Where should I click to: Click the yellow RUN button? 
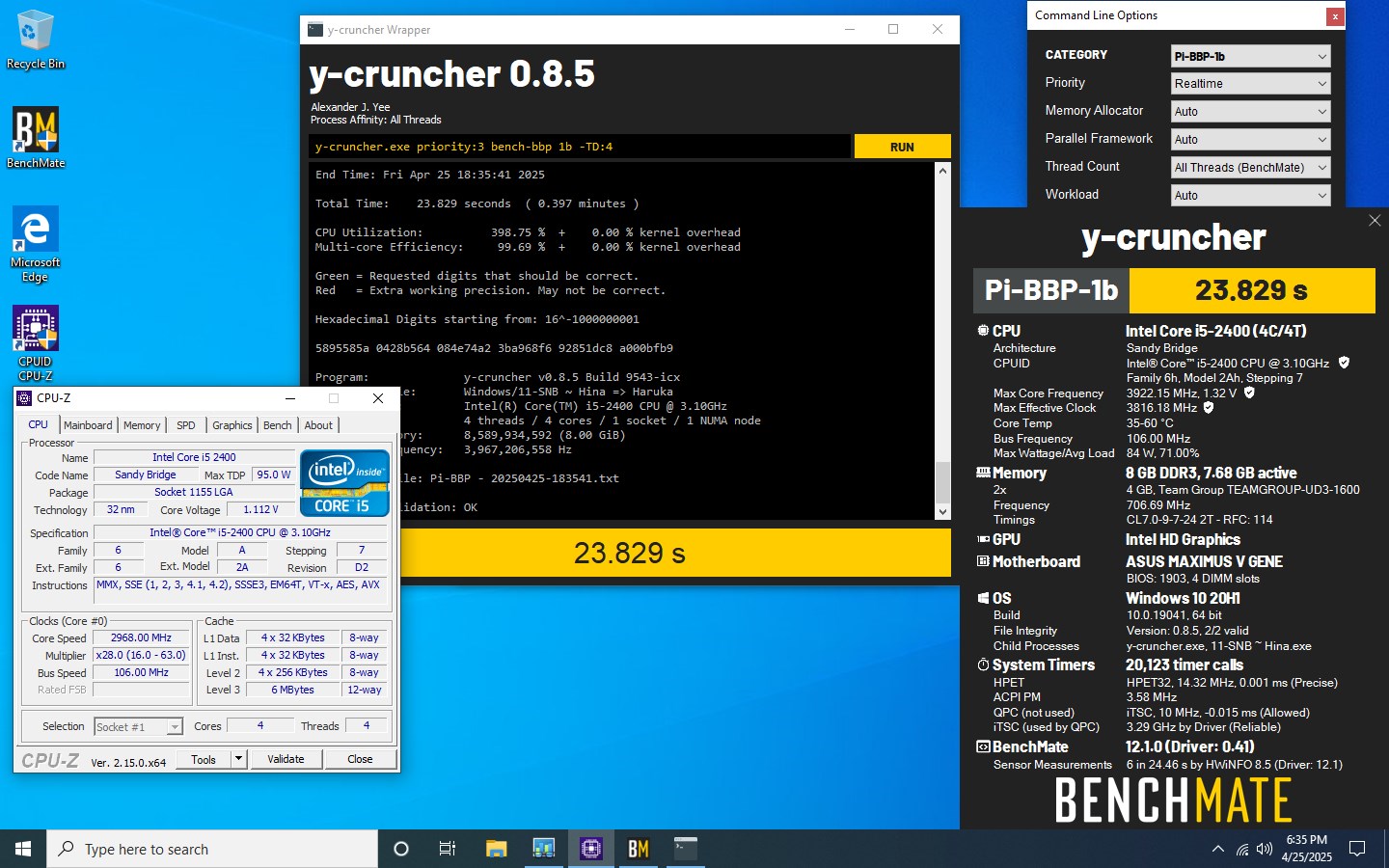click(902, 147)
